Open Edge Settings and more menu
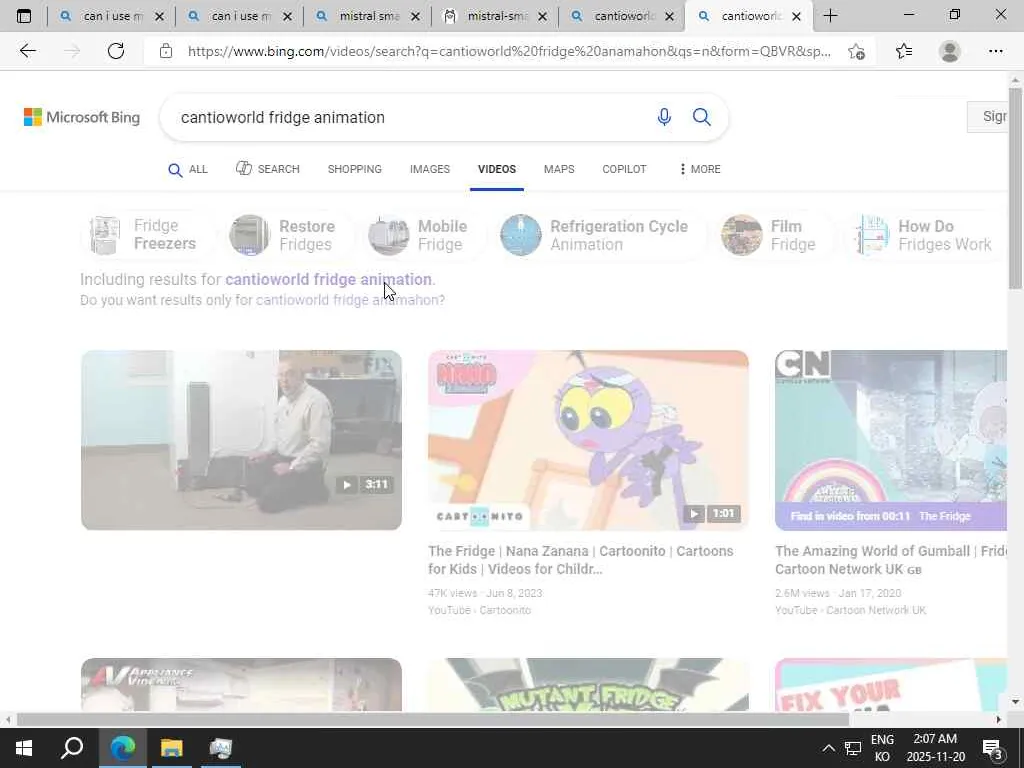 click(995, 51)
